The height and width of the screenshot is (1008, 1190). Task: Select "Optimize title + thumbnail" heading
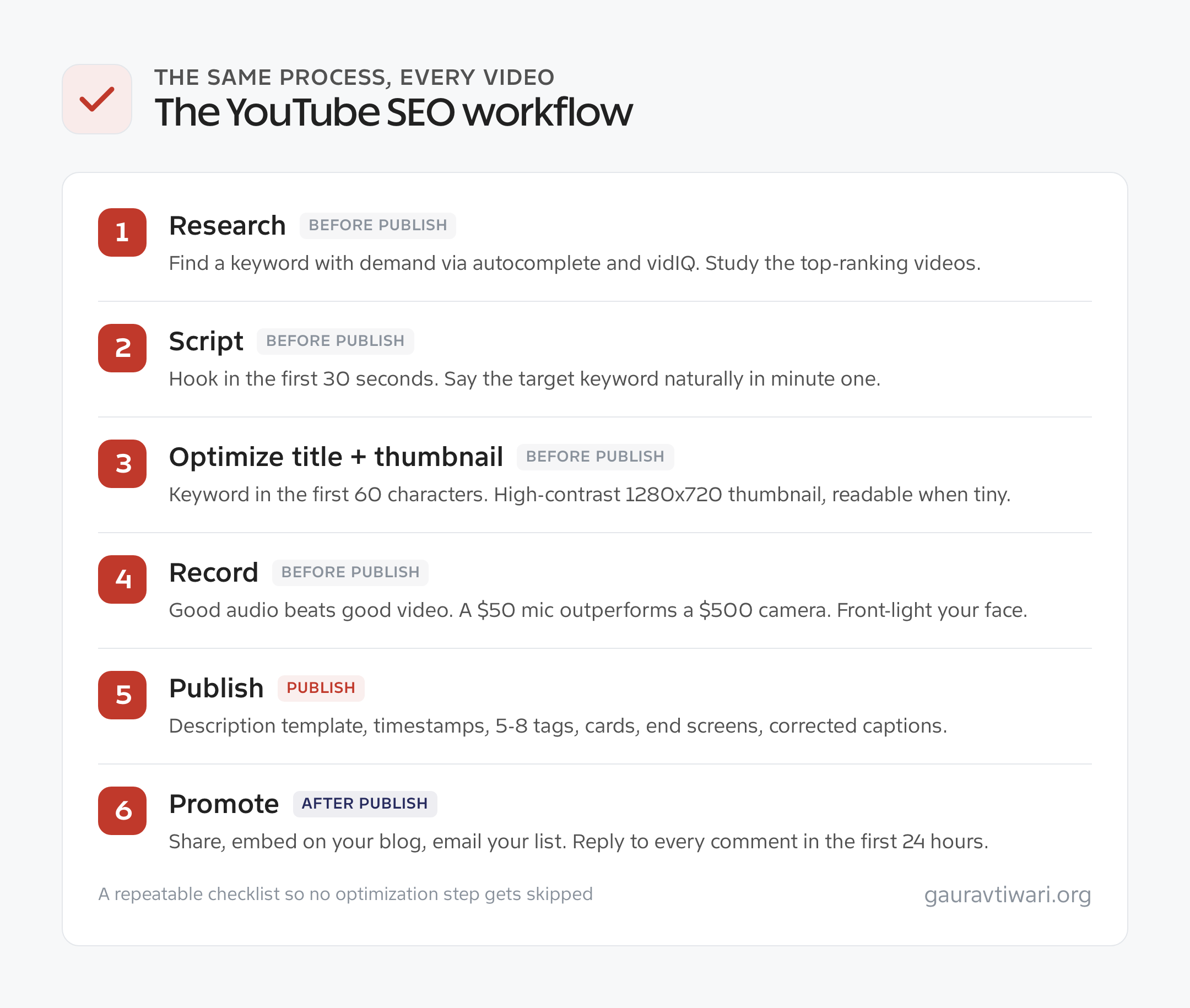pos(336,457)
